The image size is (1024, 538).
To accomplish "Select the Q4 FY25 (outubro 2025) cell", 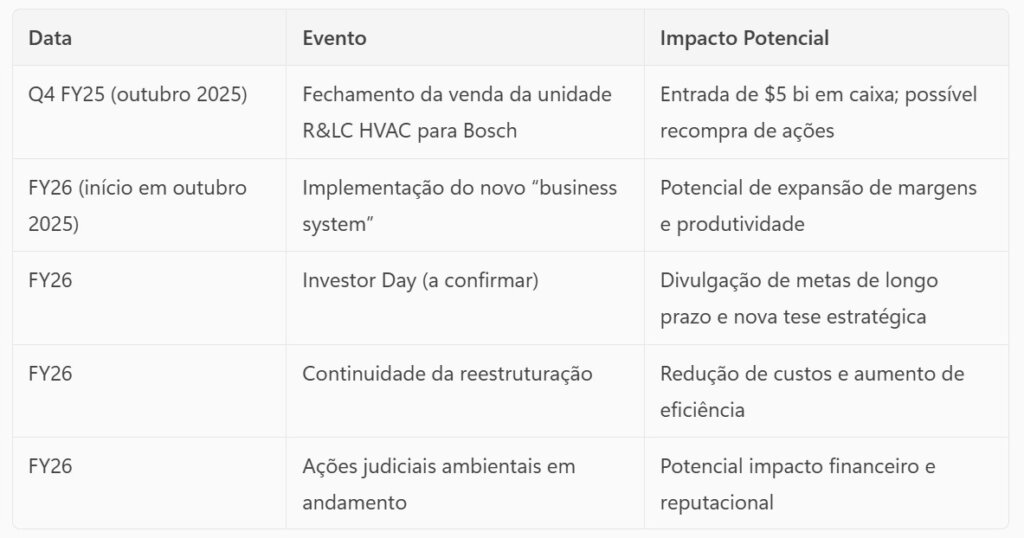I will click(x=137, y=95).
